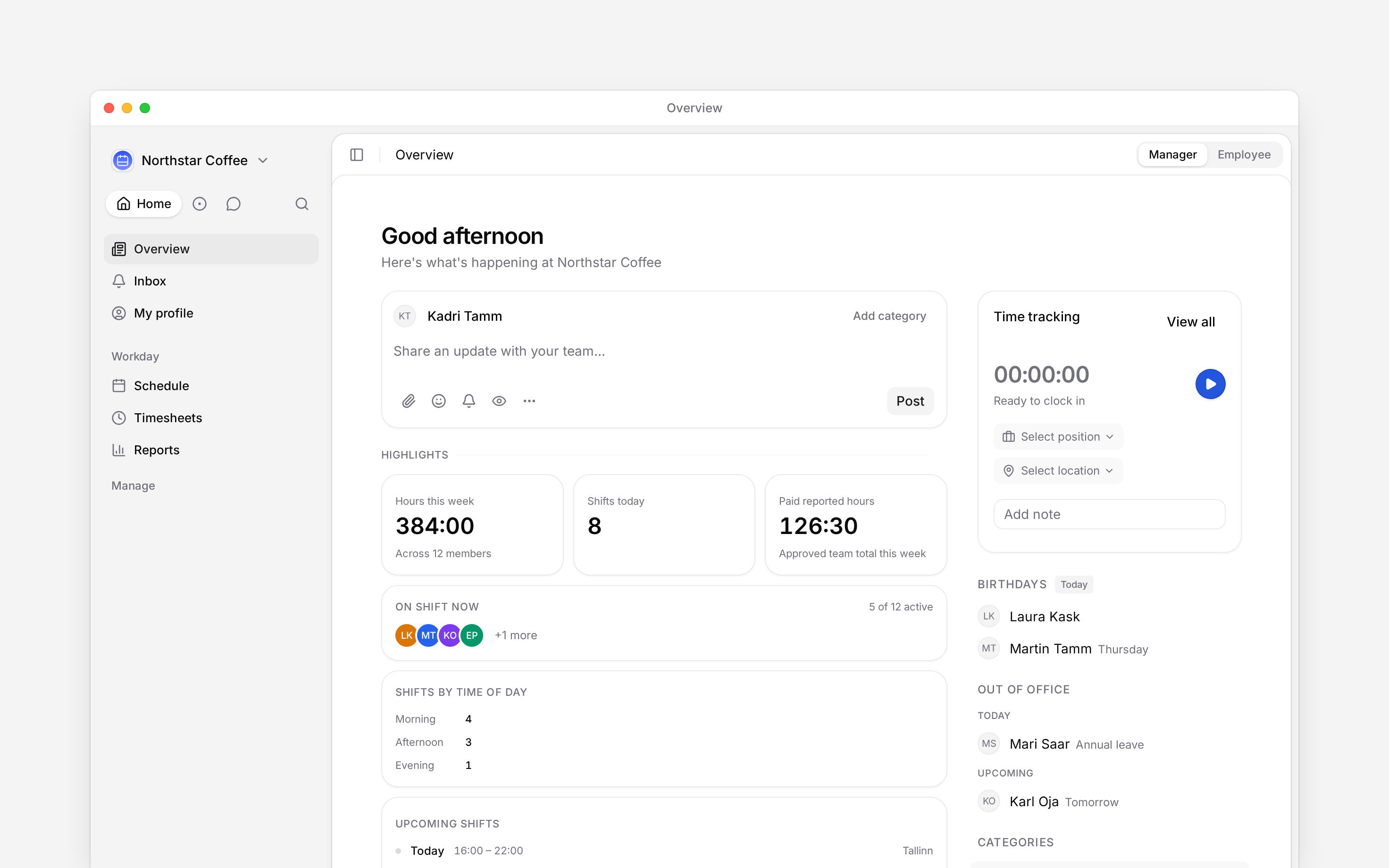
Task: Open more options ellipsis in composer
Action: pos(529,401)
